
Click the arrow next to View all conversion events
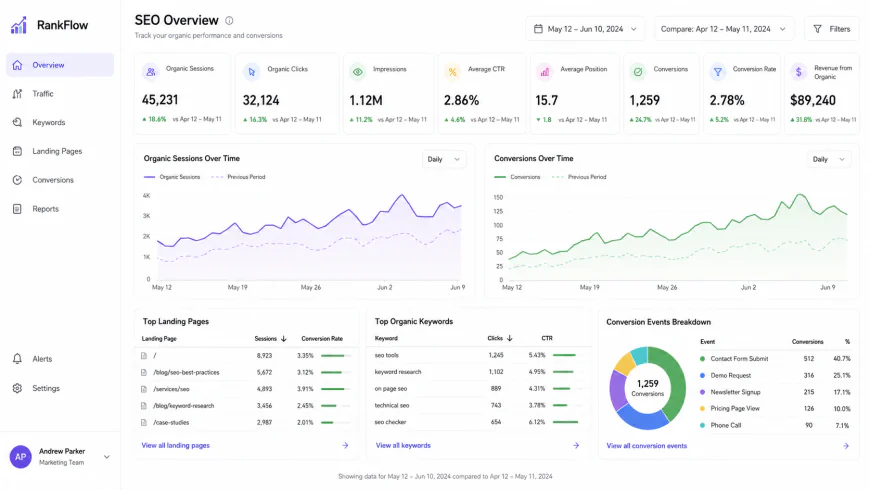pyautogui.click(x=846, y=446)
